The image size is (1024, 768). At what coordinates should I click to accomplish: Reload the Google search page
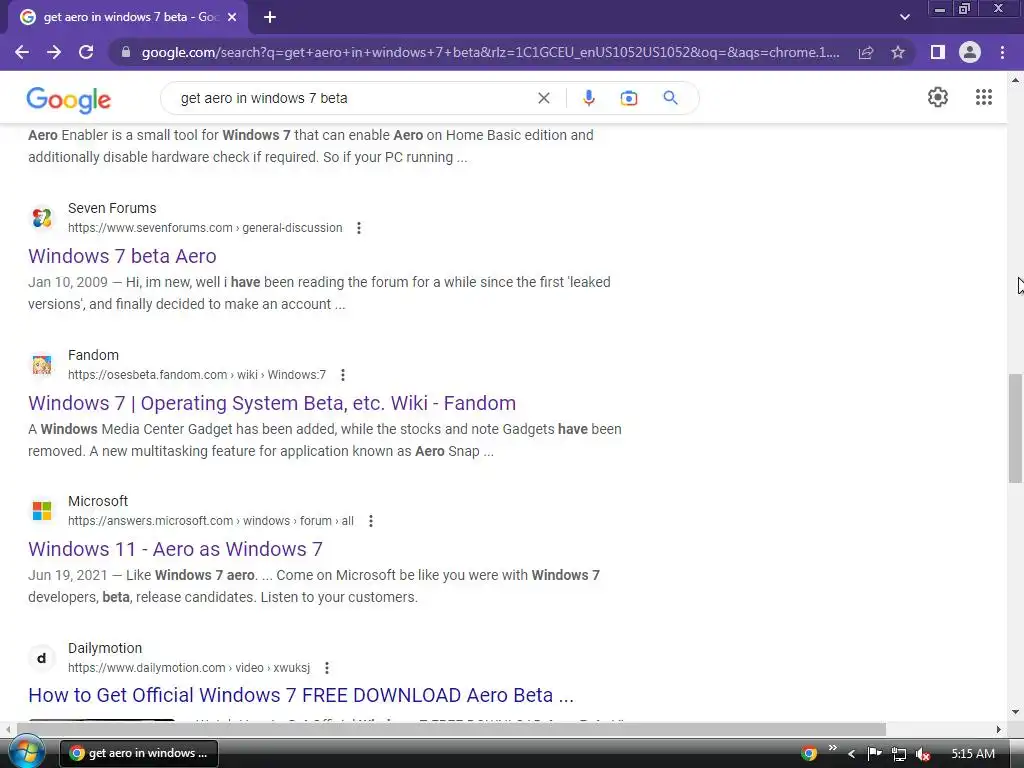coord(86,52)
